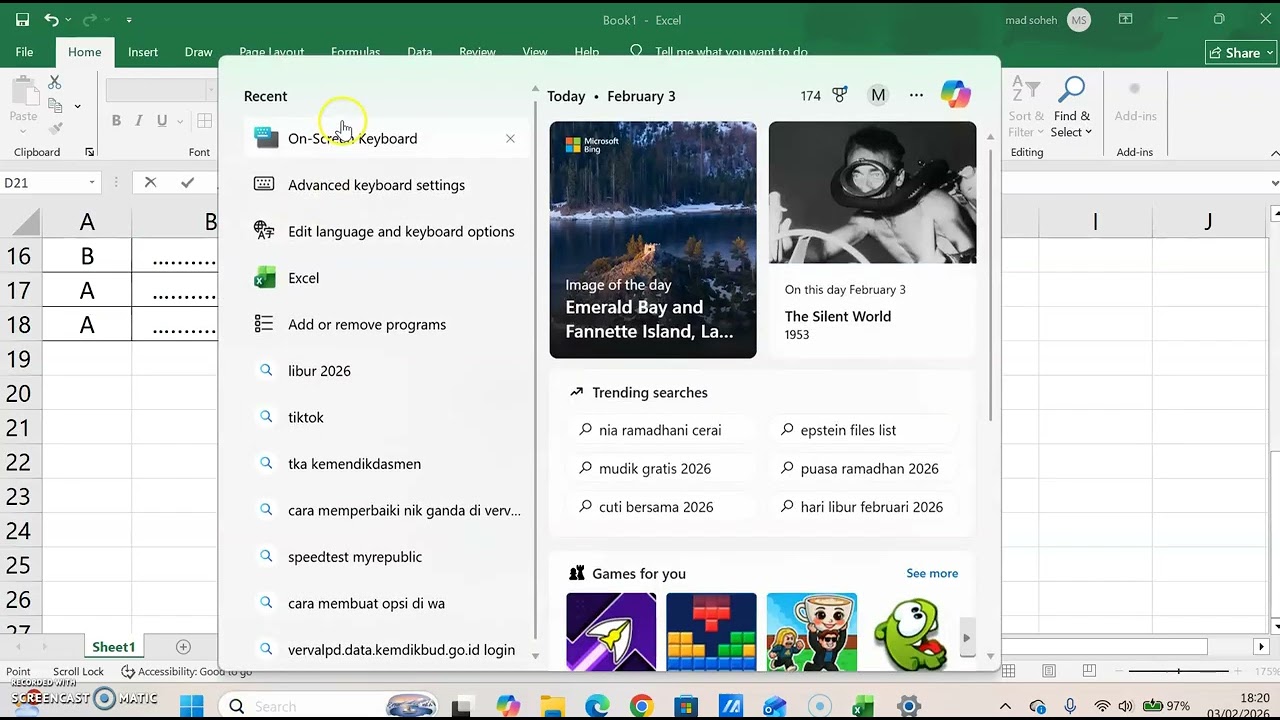This screenshot has height=720, width=1280.
Task: Open the MS account profile in Excel title bar
Action: 1078,20
